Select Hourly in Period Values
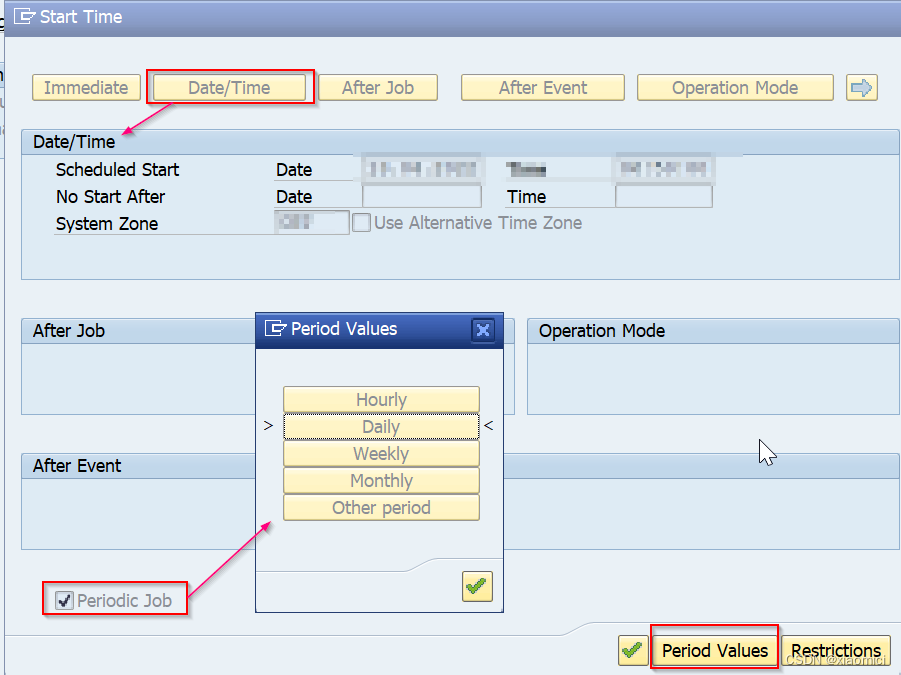 pyautogui.click(x=381, y=399)
